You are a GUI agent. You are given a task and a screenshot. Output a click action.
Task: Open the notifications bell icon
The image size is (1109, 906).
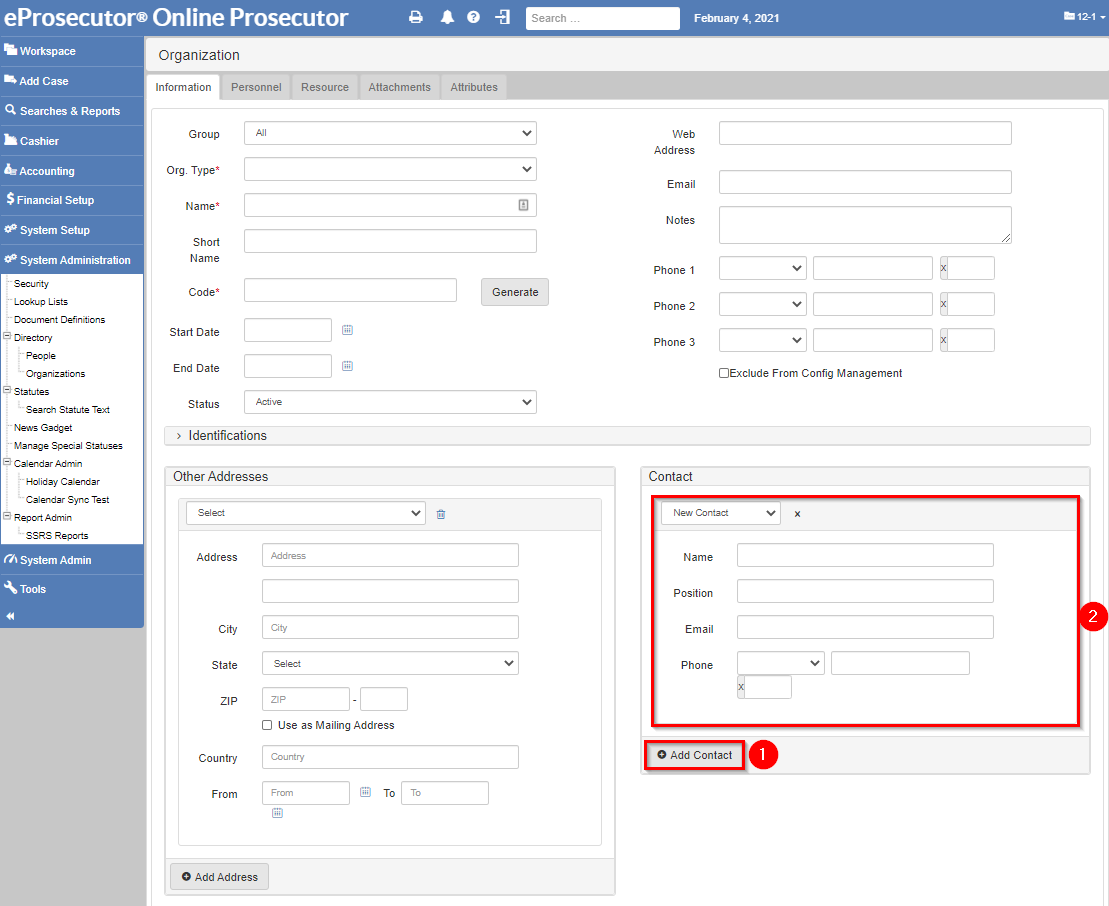coord(446,17)
